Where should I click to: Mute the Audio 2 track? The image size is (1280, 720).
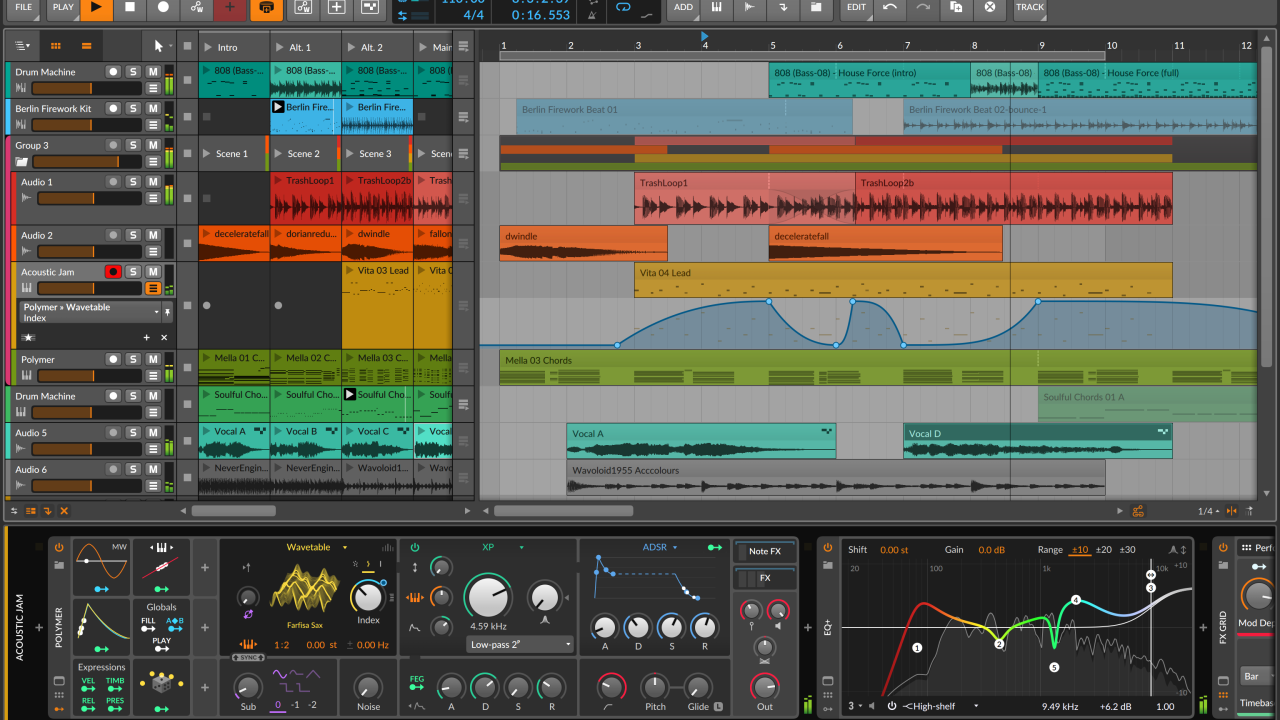[x=153, y=235]
